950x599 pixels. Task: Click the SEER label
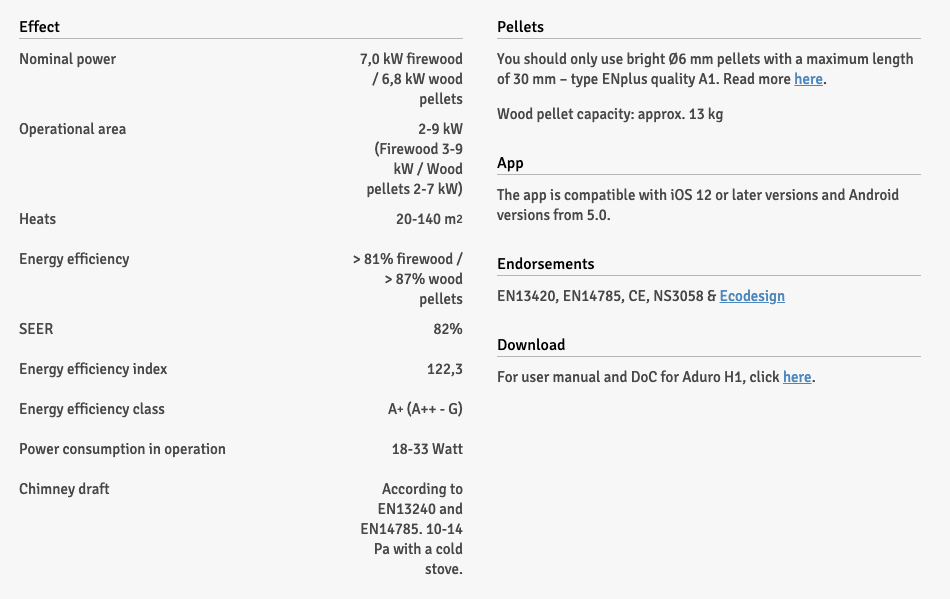tap(36, 329)
